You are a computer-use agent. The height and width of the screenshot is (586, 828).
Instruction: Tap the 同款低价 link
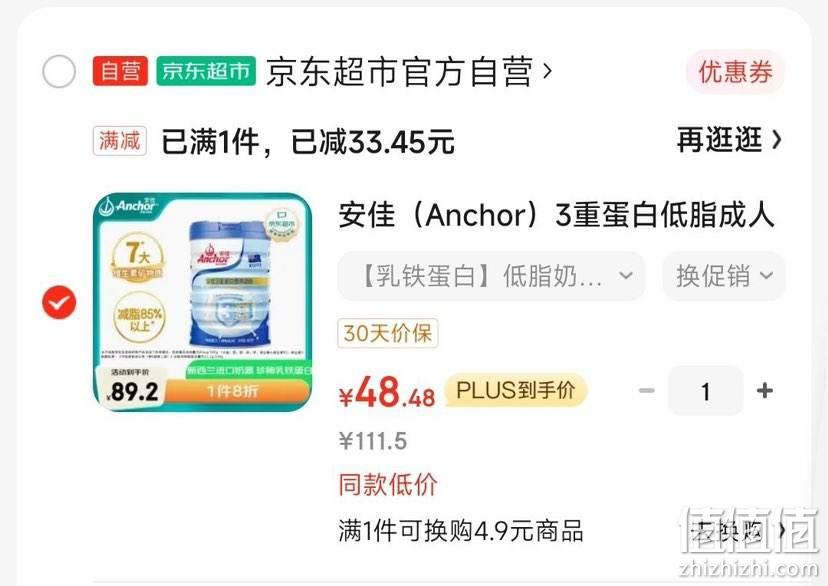pyautogui.click(x=388, y=484)
